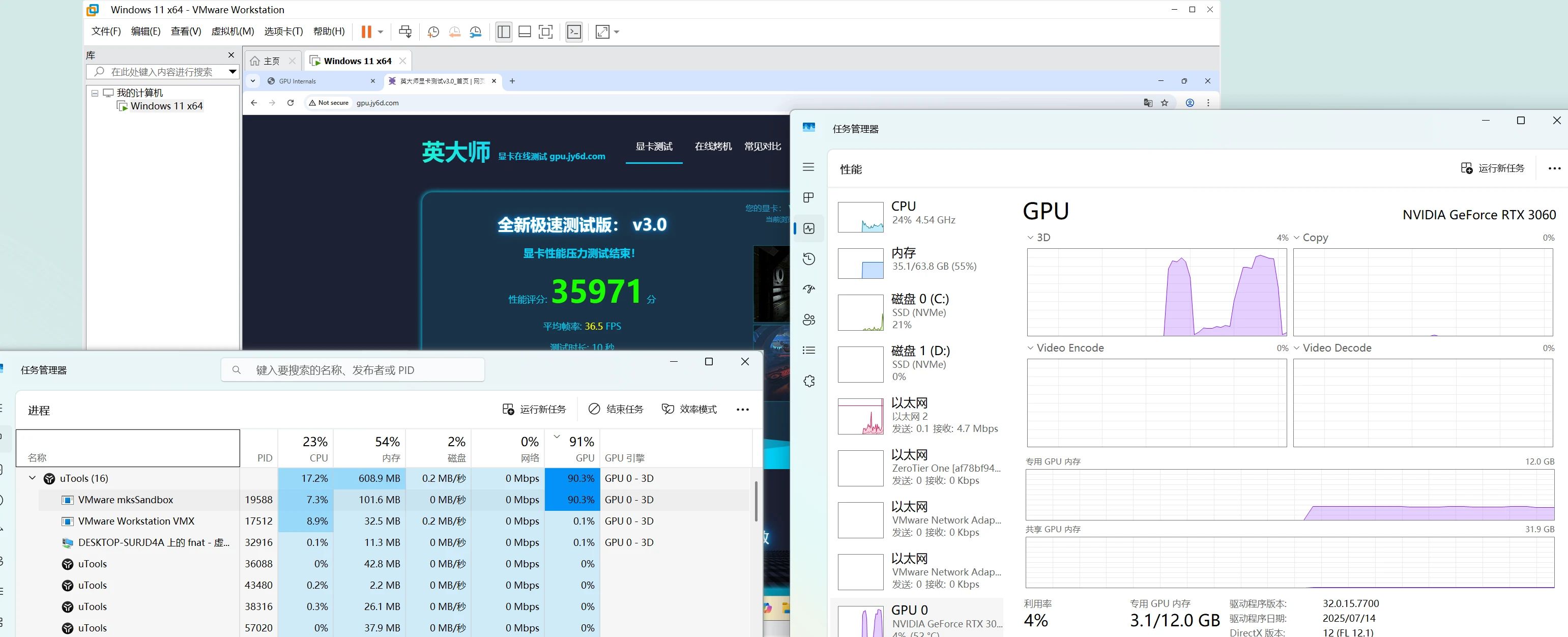Image resolution: width=1568 pixels, height=637 pixels.
Task: Open Video Decode graph dropdown
Action: click(1296, 348)
